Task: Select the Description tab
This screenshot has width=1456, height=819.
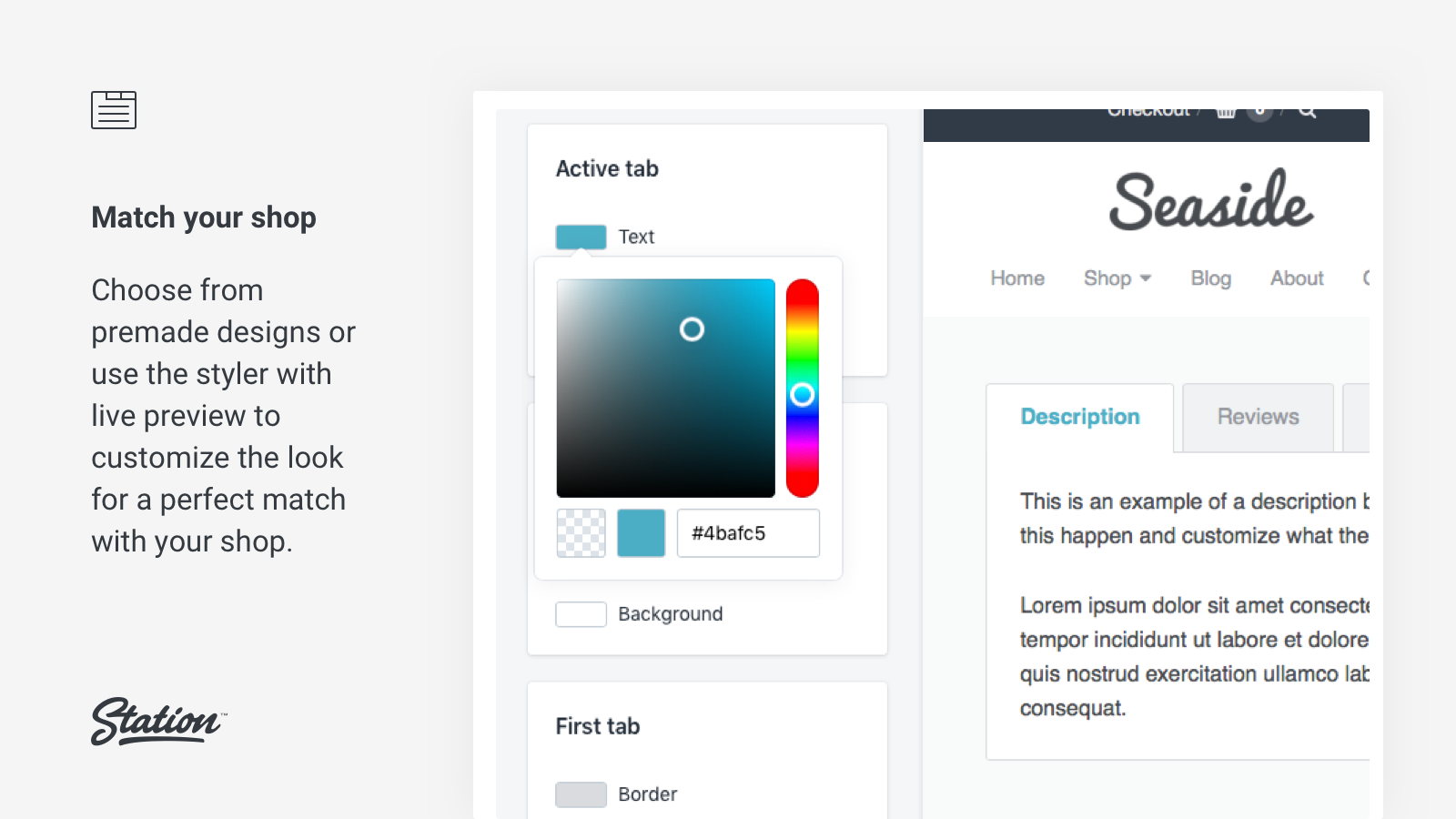Action: 1079,417
